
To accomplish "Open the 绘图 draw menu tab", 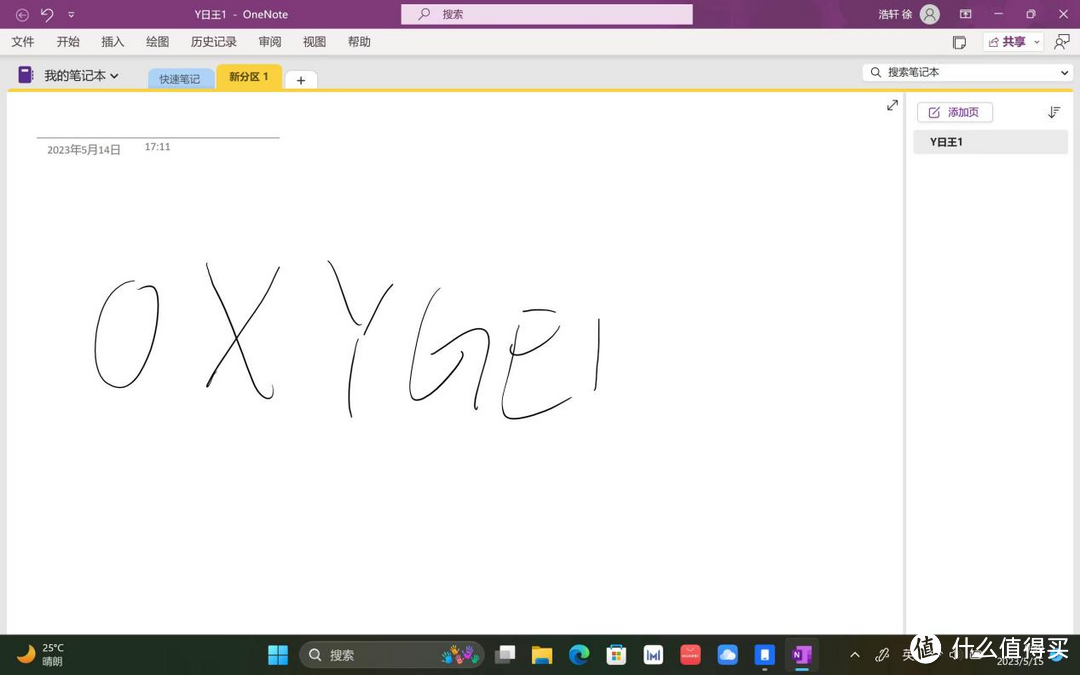I will coord(157,42).
